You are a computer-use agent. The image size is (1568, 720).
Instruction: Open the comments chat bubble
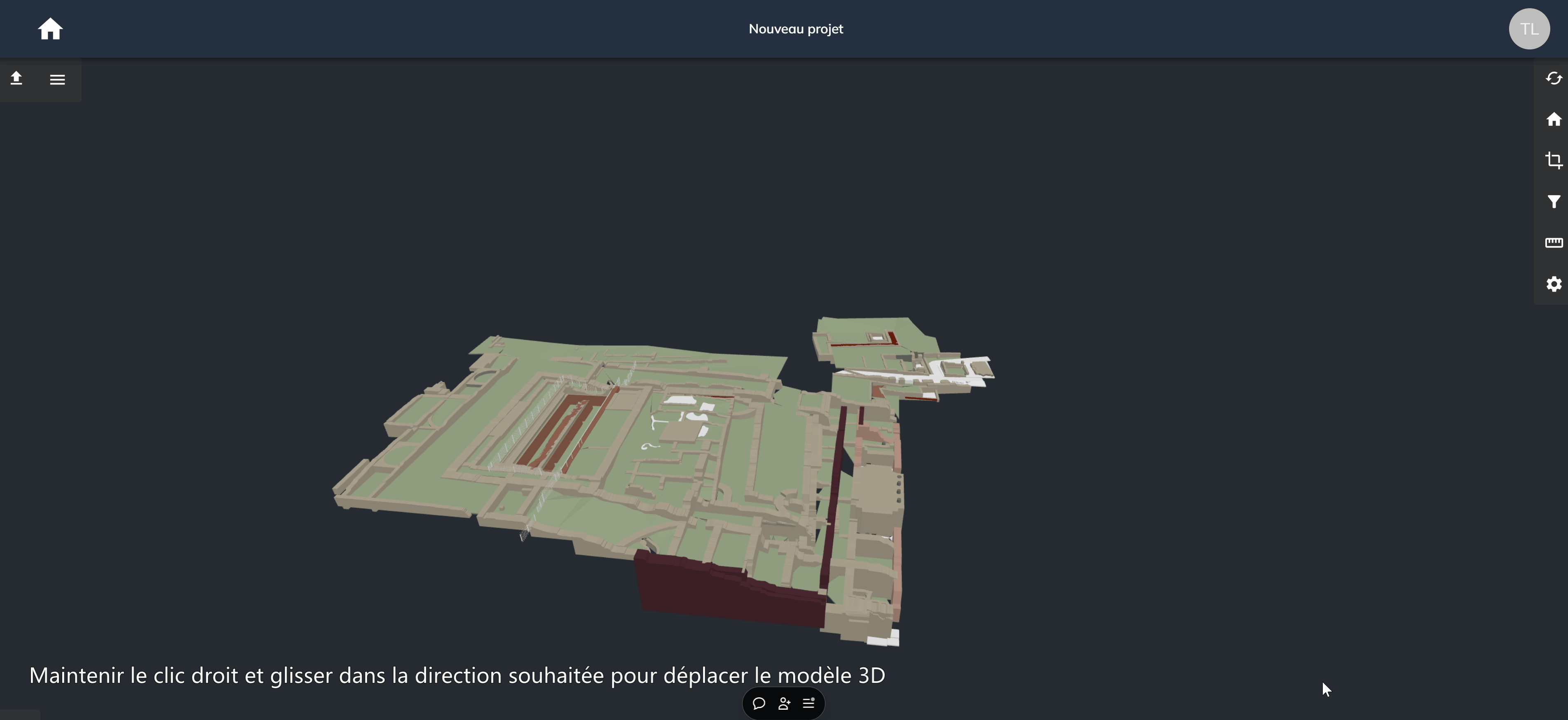click(x=758, y=704)
